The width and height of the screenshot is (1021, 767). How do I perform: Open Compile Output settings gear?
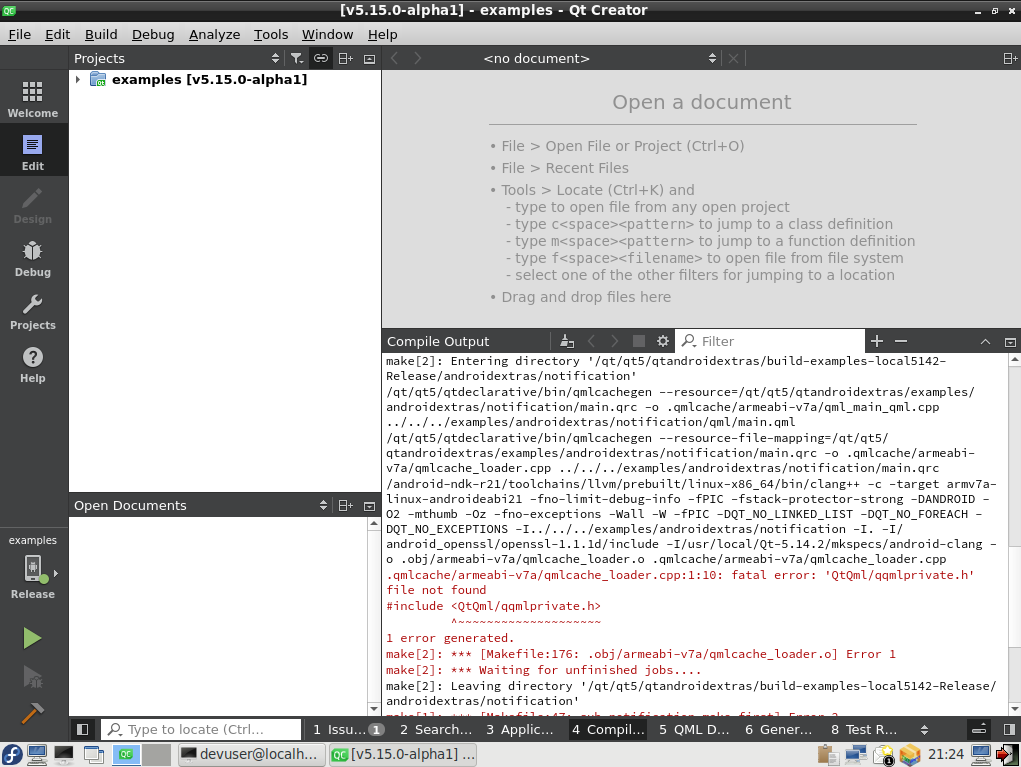point(663,341)
